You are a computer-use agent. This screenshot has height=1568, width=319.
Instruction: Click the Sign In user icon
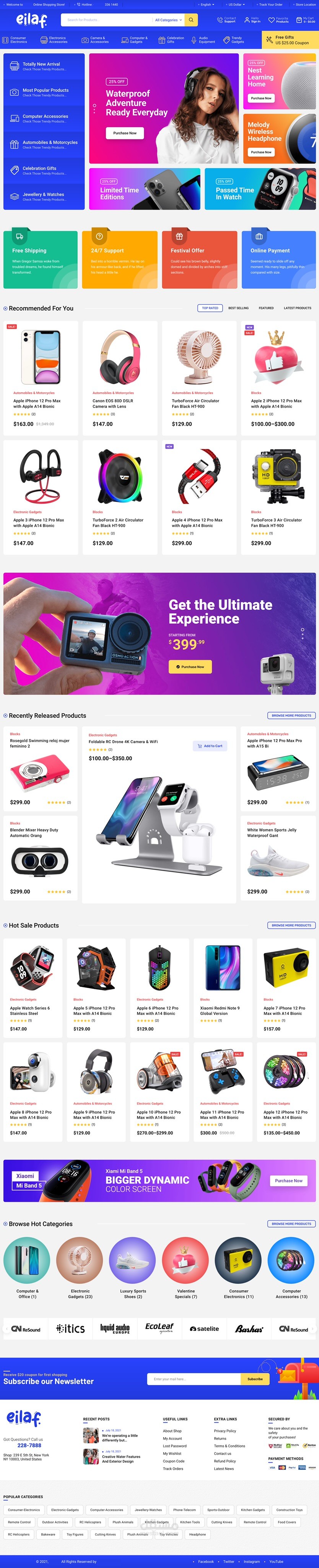[247, 20]
